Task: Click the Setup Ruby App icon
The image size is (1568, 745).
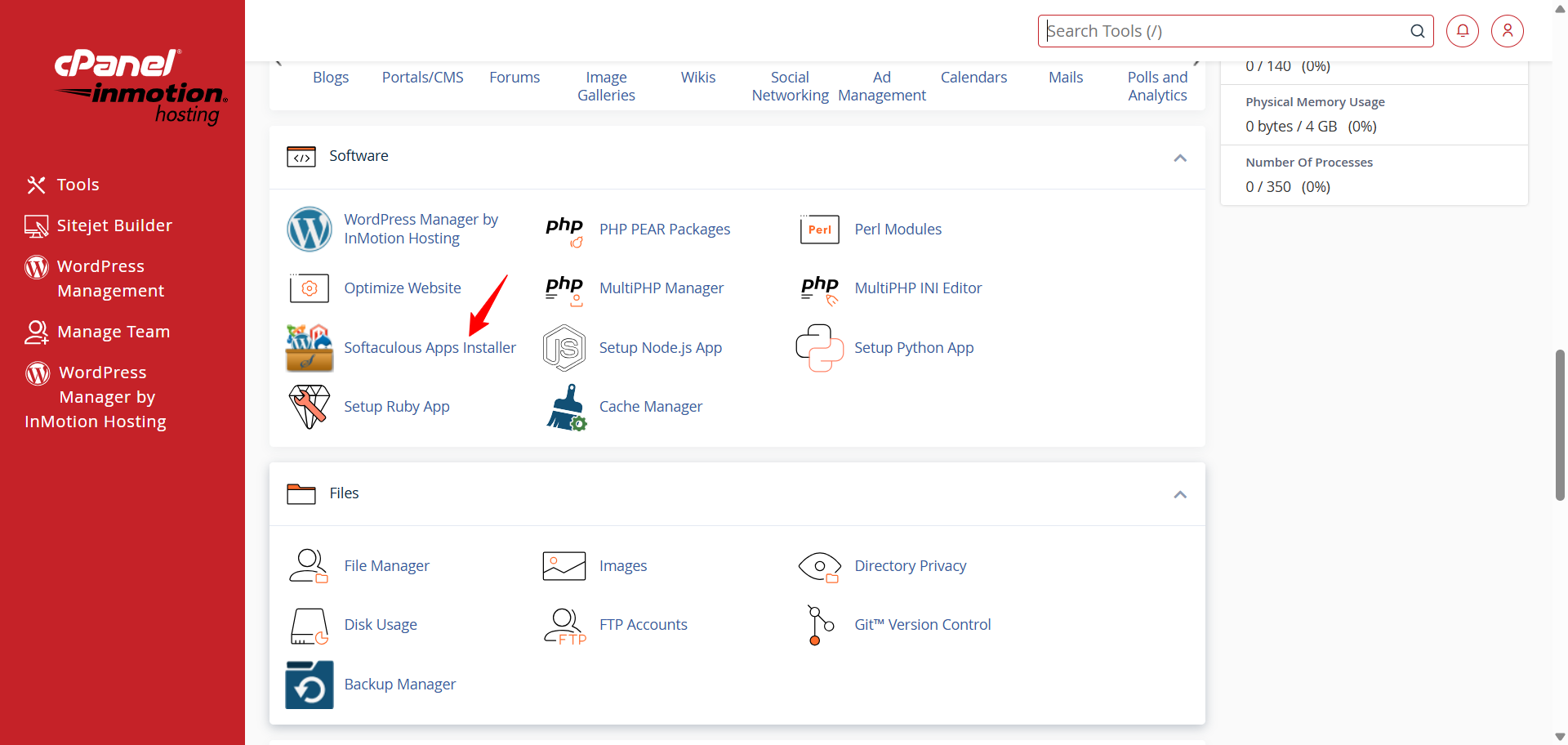Action: (310, 407)
